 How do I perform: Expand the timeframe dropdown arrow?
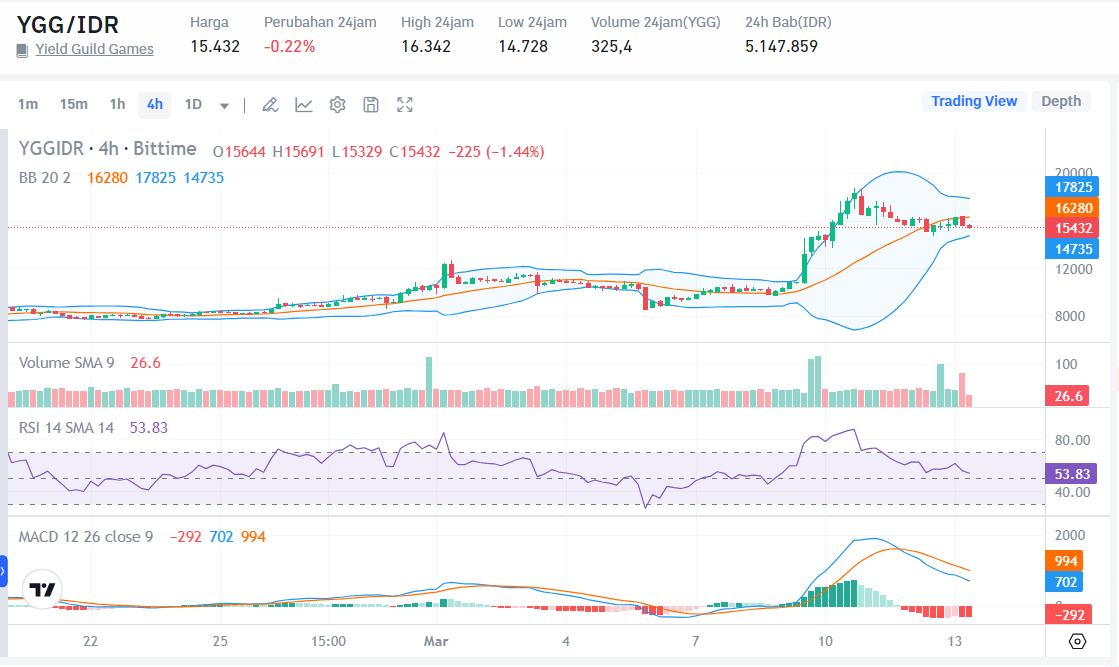click(x=224, y=106)
